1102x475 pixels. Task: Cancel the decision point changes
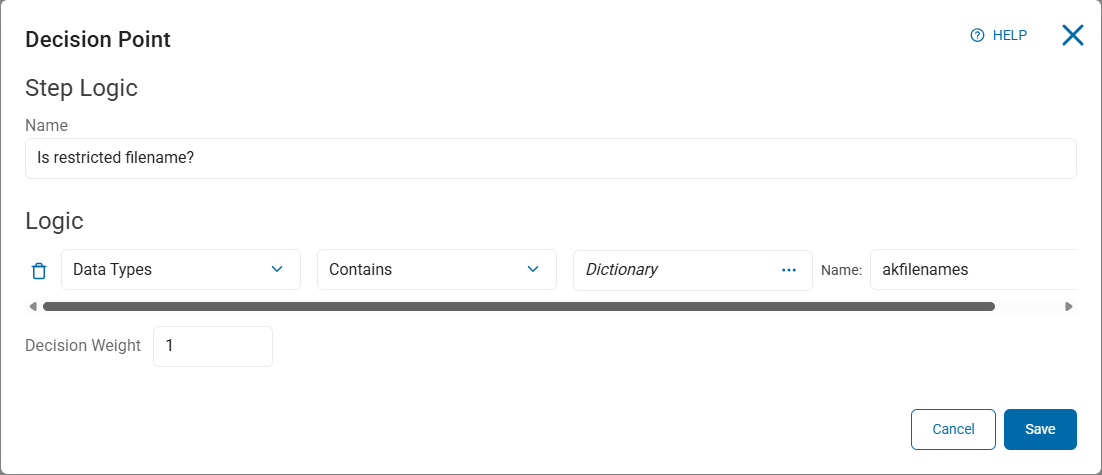(953, 429)
